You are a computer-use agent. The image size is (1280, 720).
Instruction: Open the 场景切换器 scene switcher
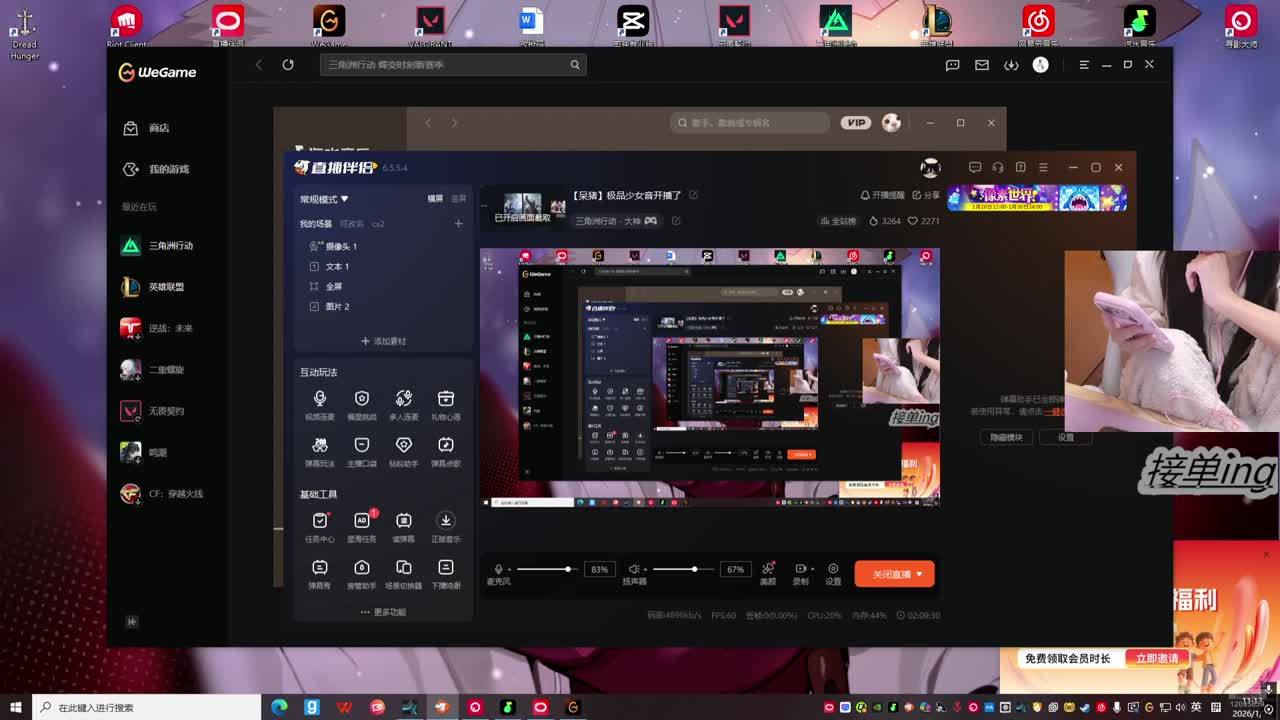tap(404, 568)
